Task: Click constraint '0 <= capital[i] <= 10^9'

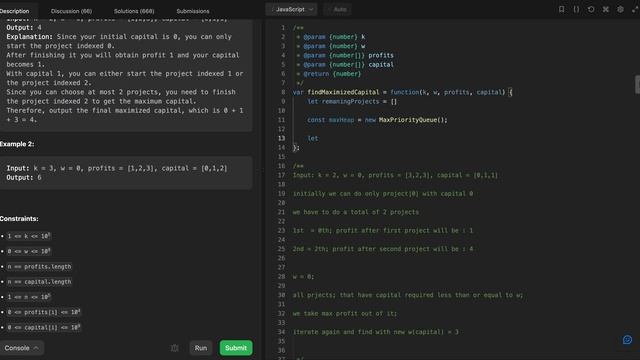Action: (x=44, y=327)
